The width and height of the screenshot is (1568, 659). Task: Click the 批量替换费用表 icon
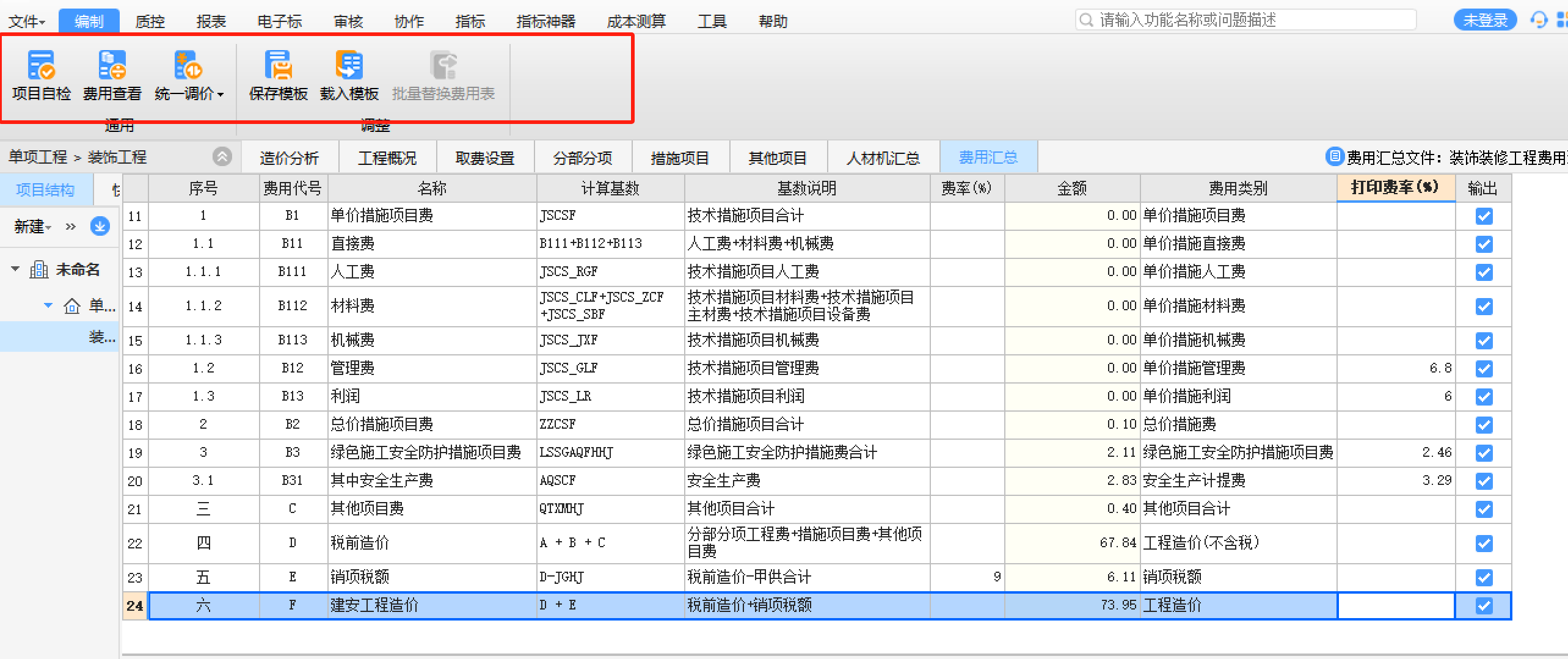tap(443, 65)
